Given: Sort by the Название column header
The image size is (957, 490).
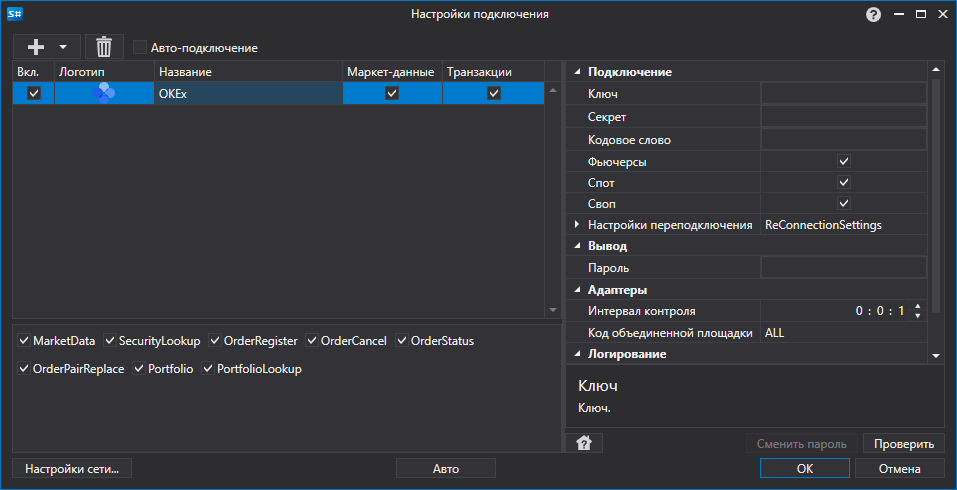Looking at the screenshot, I should point(248,72).
